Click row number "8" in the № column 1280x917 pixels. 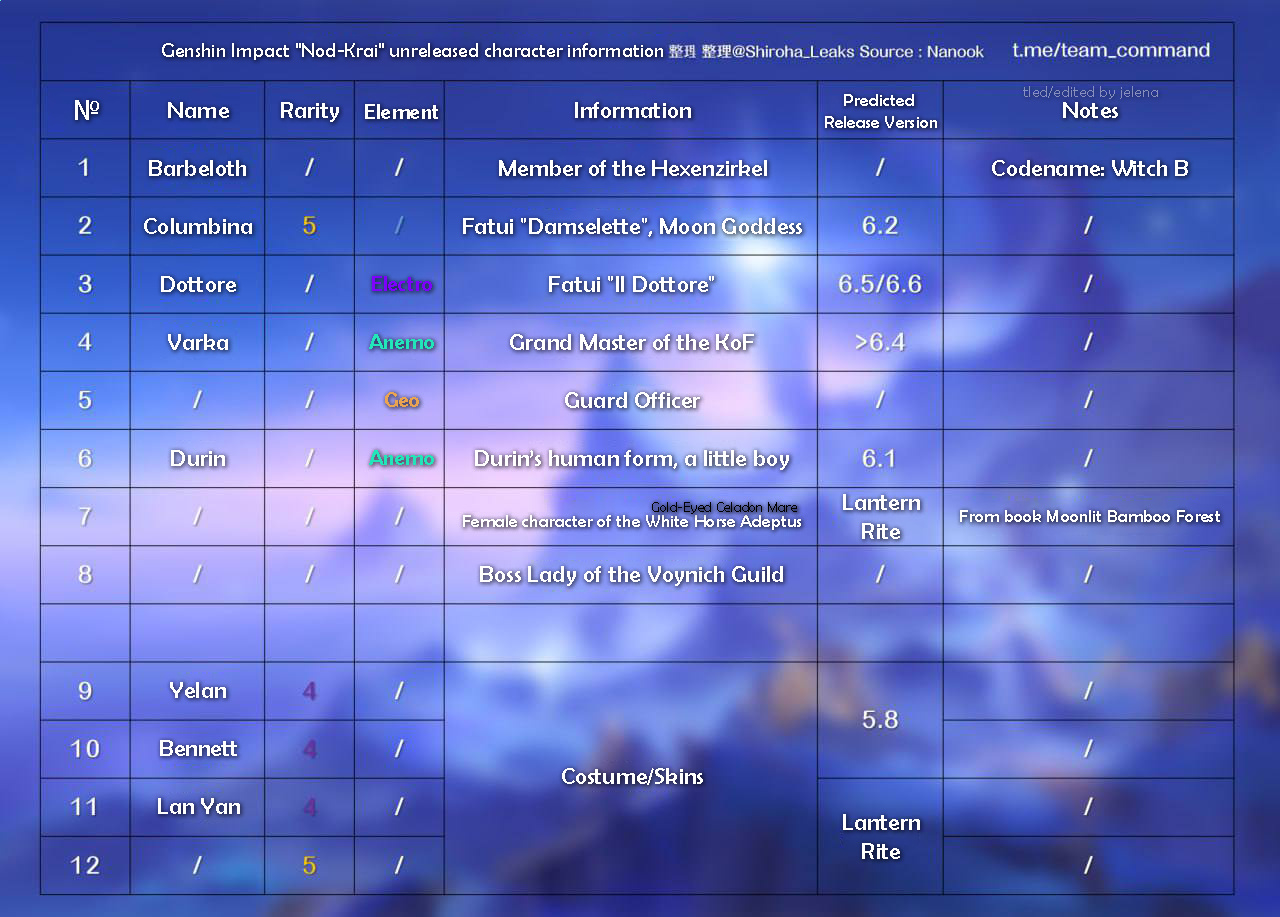(84, 574)
